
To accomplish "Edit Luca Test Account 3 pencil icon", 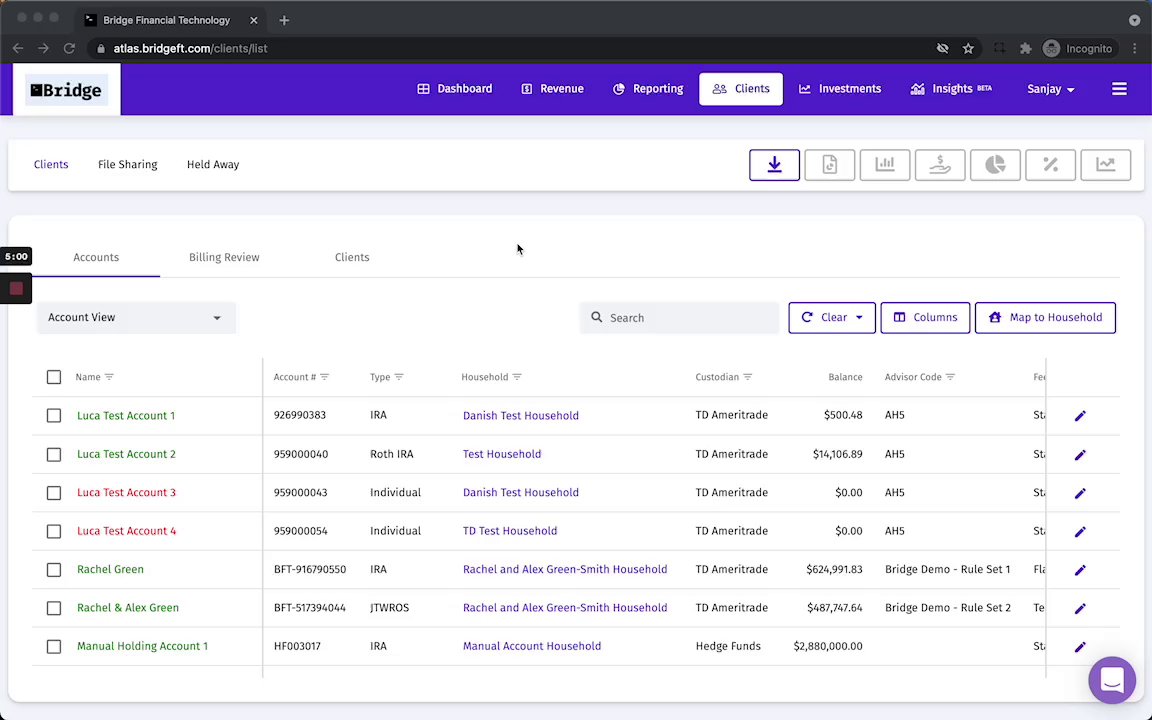I will click(1080, 493).
